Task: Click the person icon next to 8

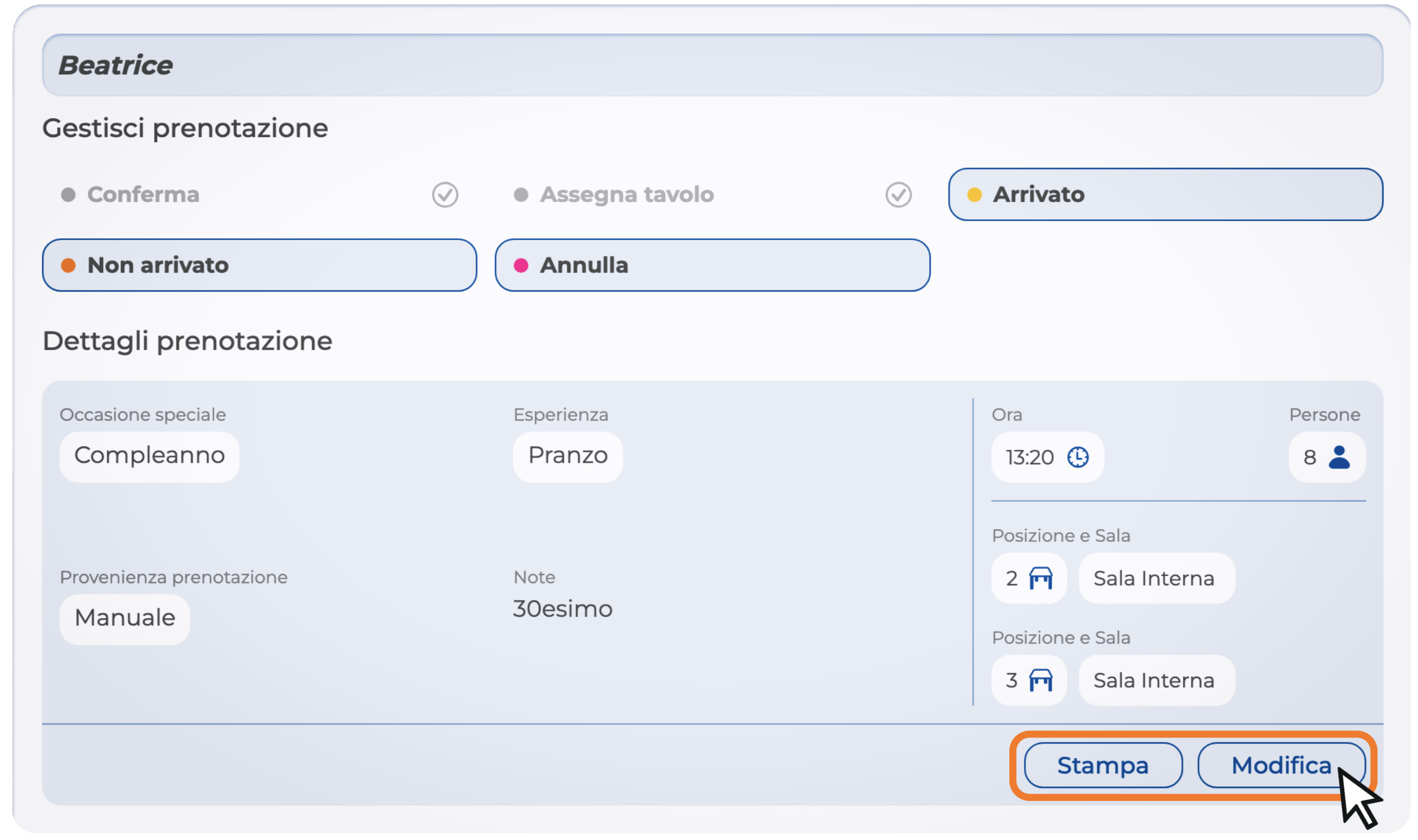Action: pos(1339,457)
